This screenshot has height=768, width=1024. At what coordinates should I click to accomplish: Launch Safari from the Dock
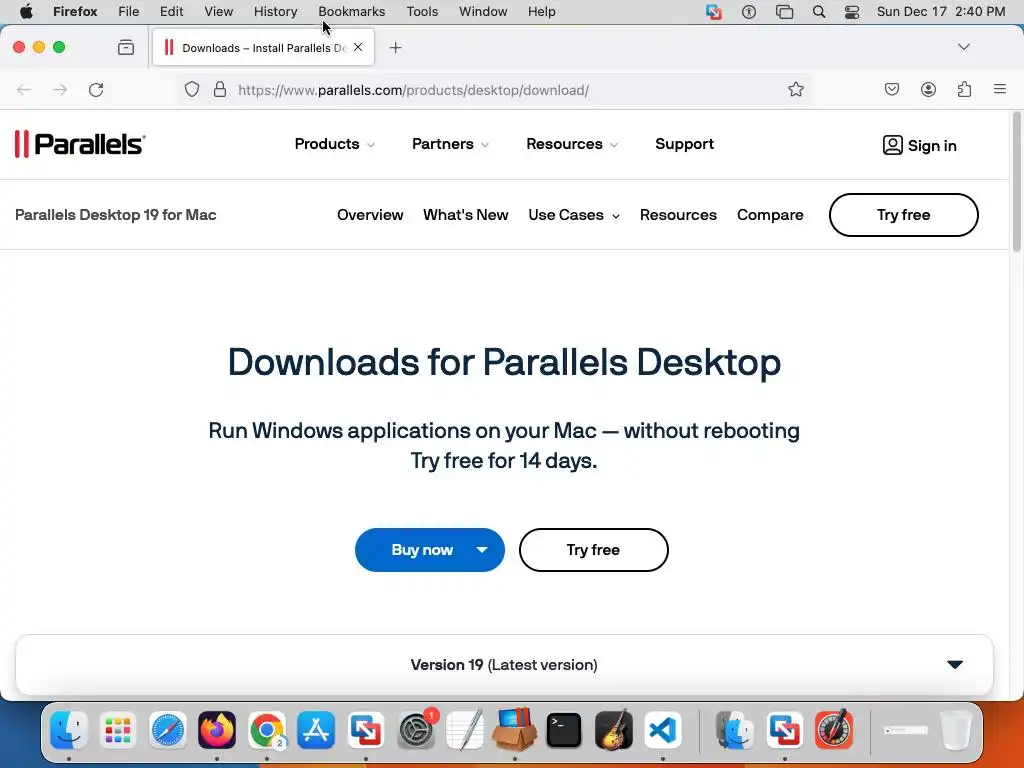(x=167, y=729)
